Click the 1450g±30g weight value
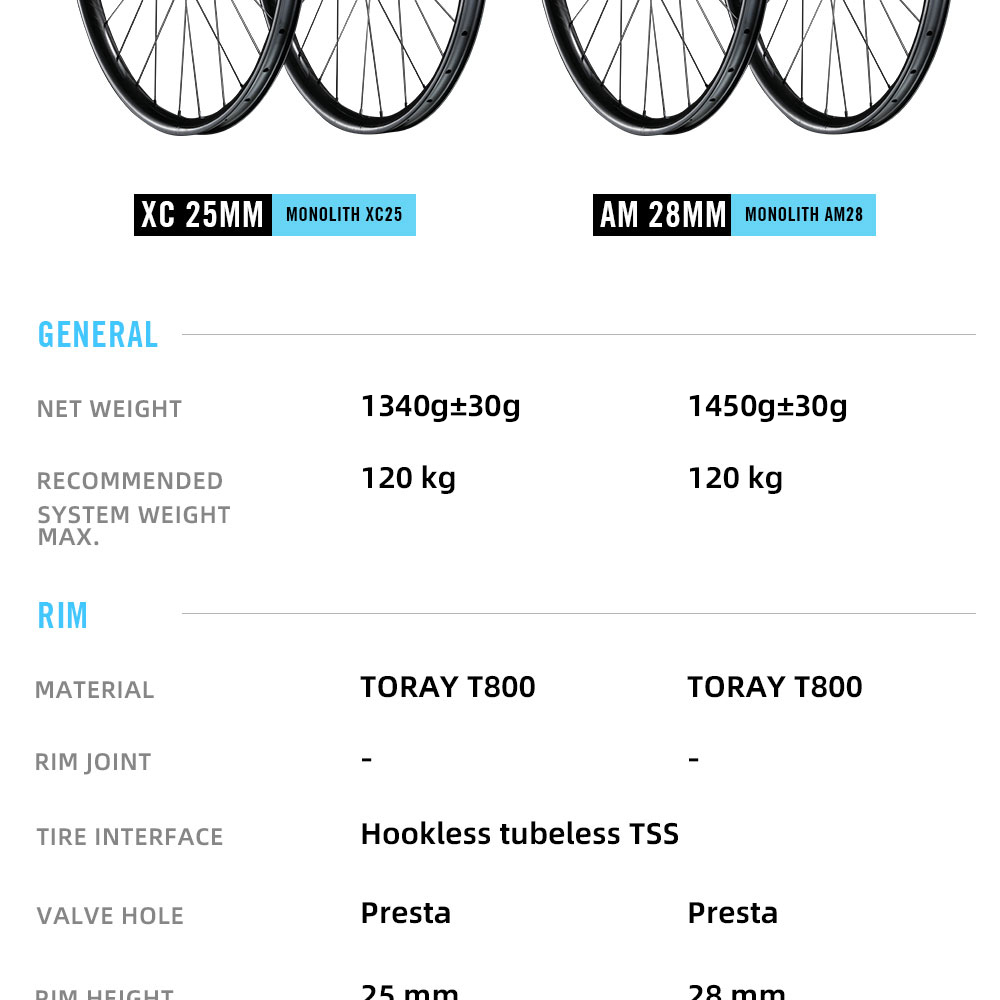The width and height of the screenshot is (1000, 1000). coord(767,406)
